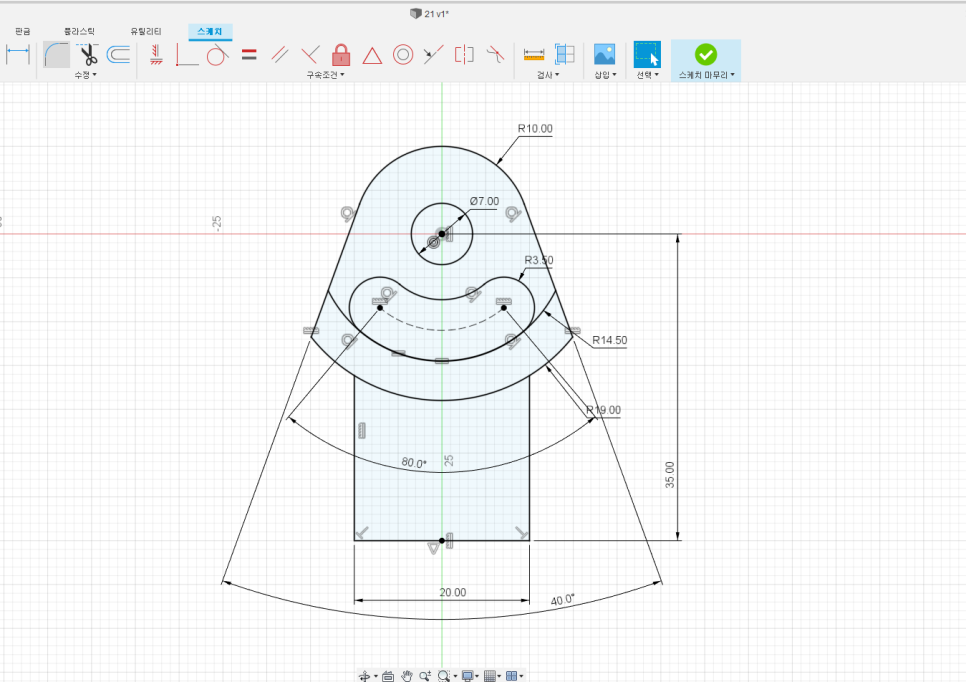Select the 스케치 tab
The width and height of the screenshot is (966, 682).
[210, 31]
